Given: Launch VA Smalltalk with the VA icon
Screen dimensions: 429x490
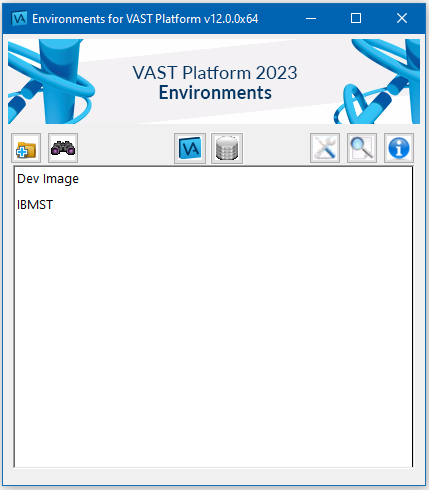Looking at the screenshot, I should point(190,148).
